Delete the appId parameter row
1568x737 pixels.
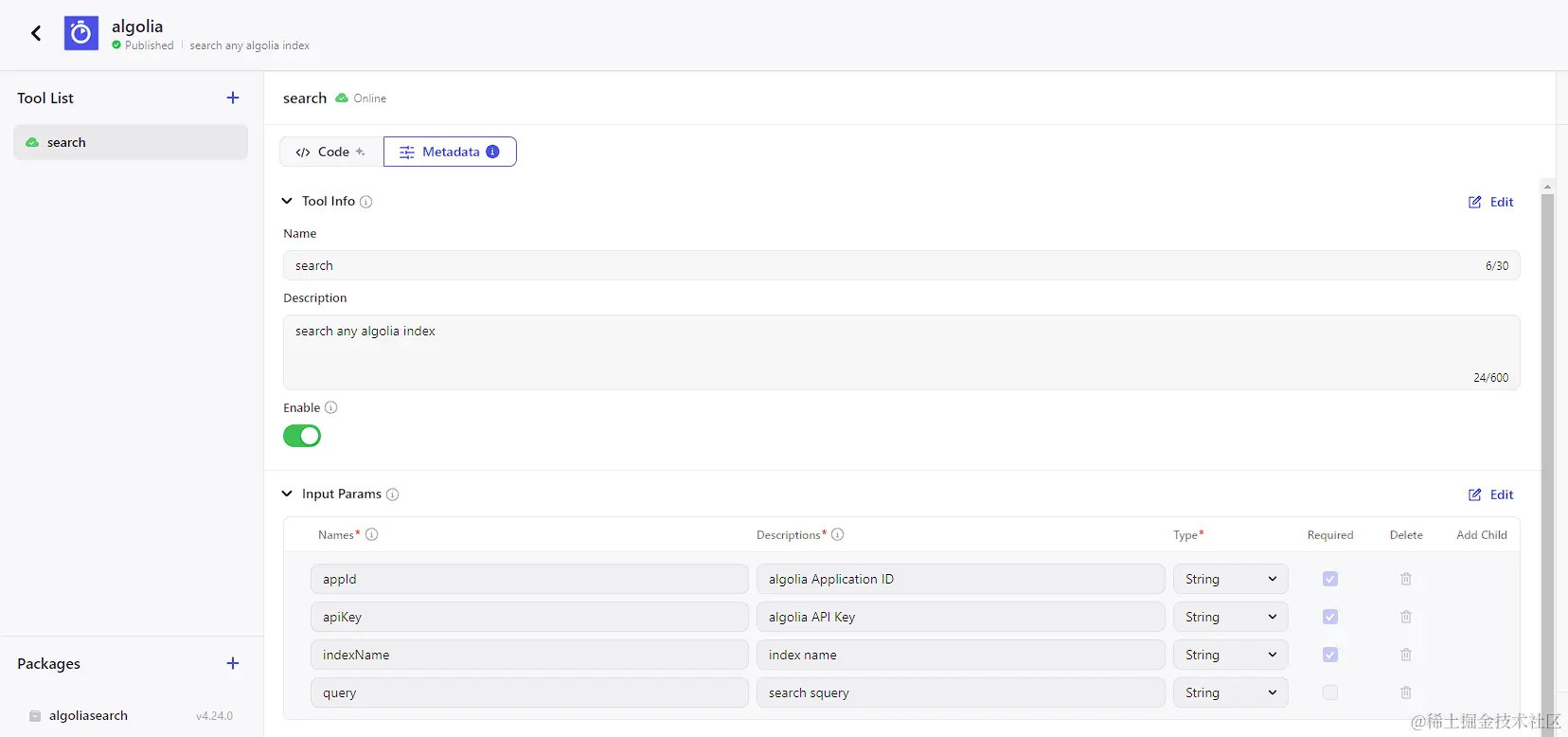pyautogui.click(x=1406, y=579)
